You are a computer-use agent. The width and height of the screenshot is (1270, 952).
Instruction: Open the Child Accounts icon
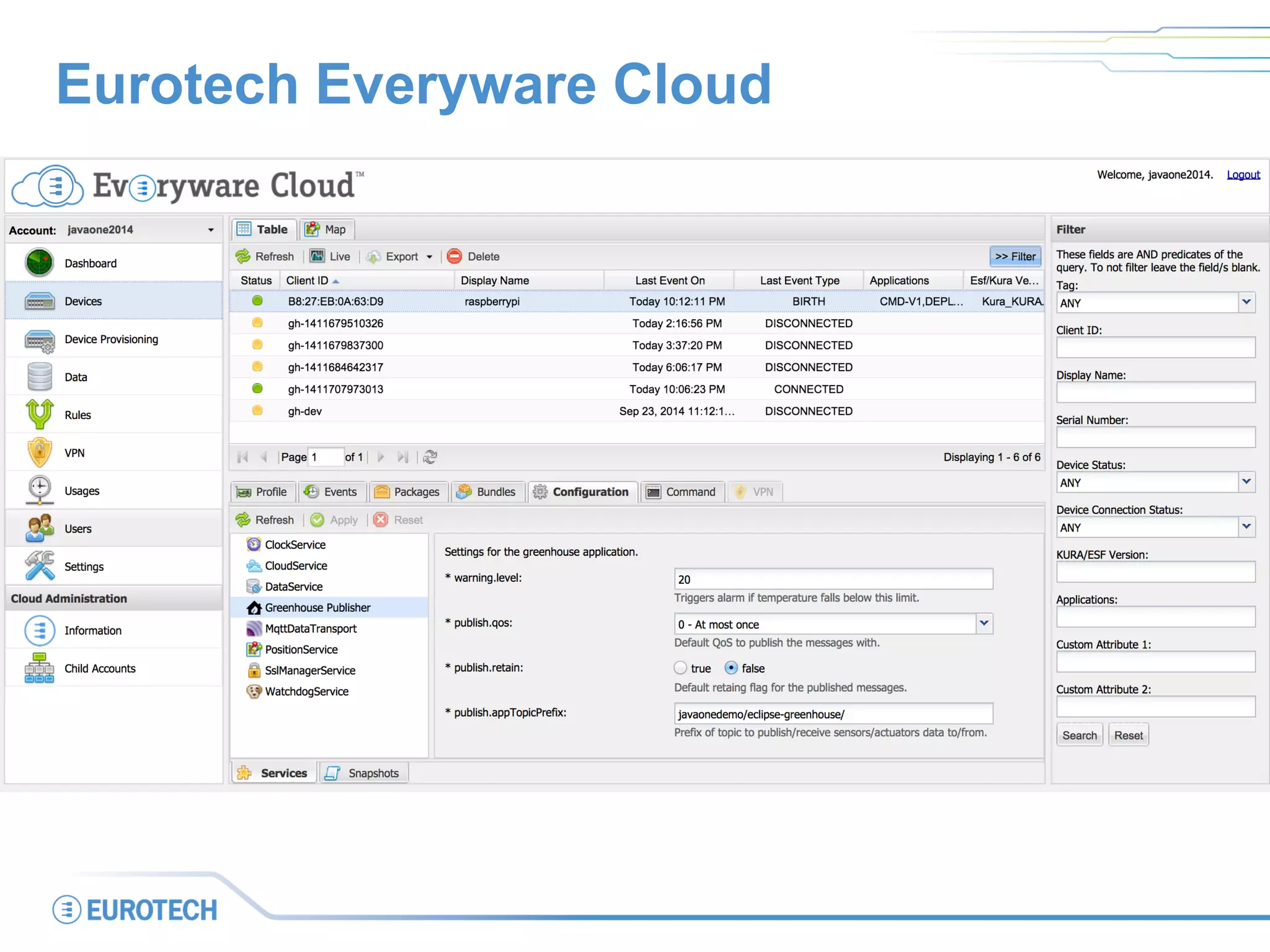pyautogui.click(x=39, y=668)
